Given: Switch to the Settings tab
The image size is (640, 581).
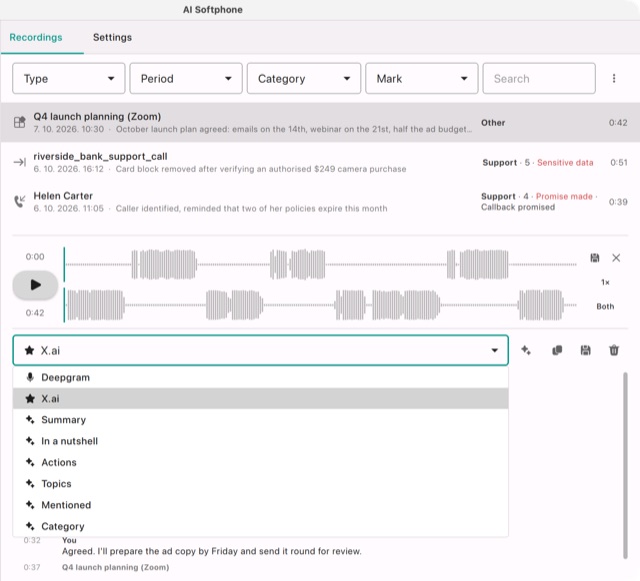Looking at the screenshot, I should (x=112, y=37).
